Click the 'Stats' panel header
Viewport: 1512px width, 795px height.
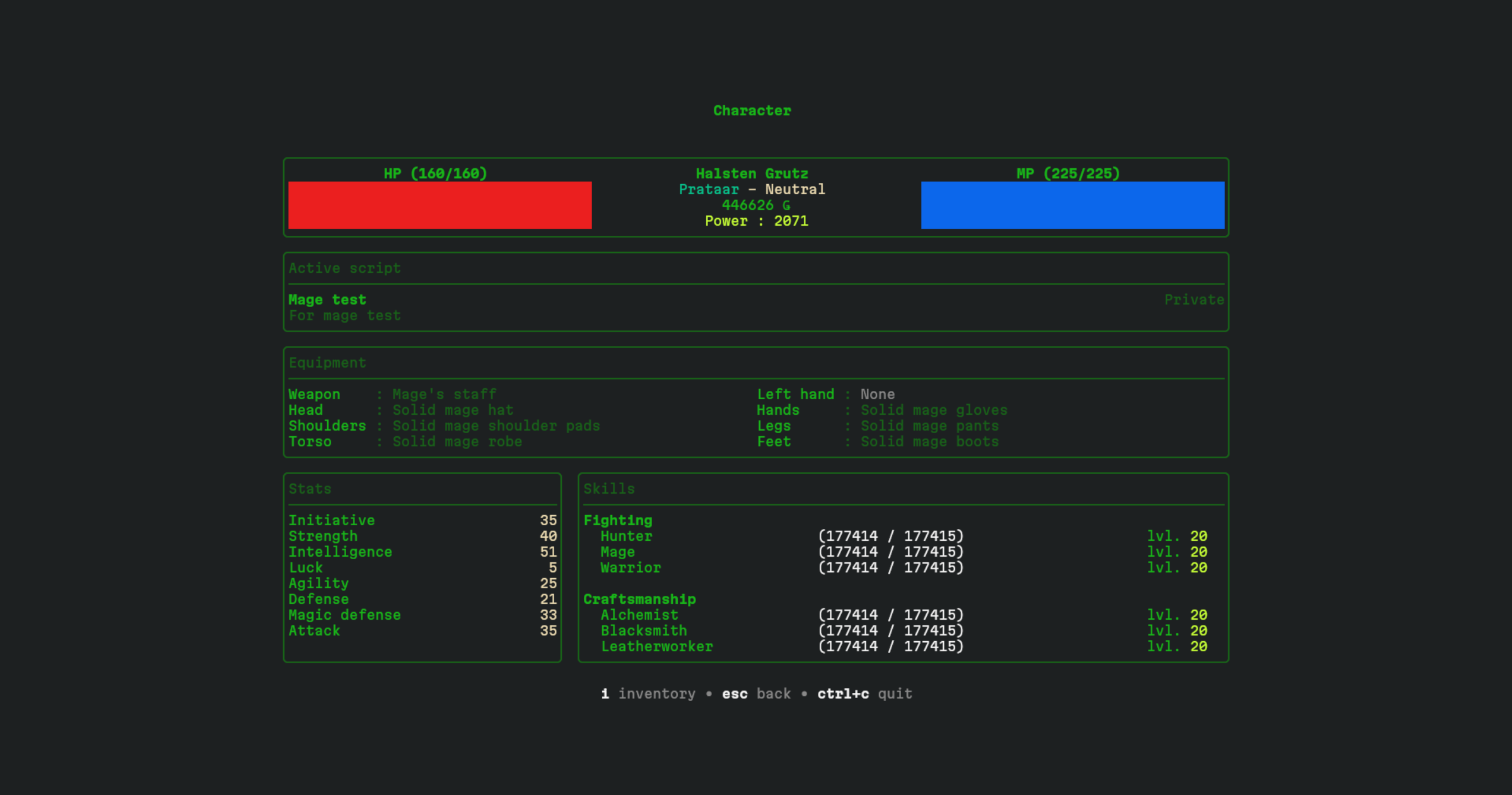tap(310, 489)
